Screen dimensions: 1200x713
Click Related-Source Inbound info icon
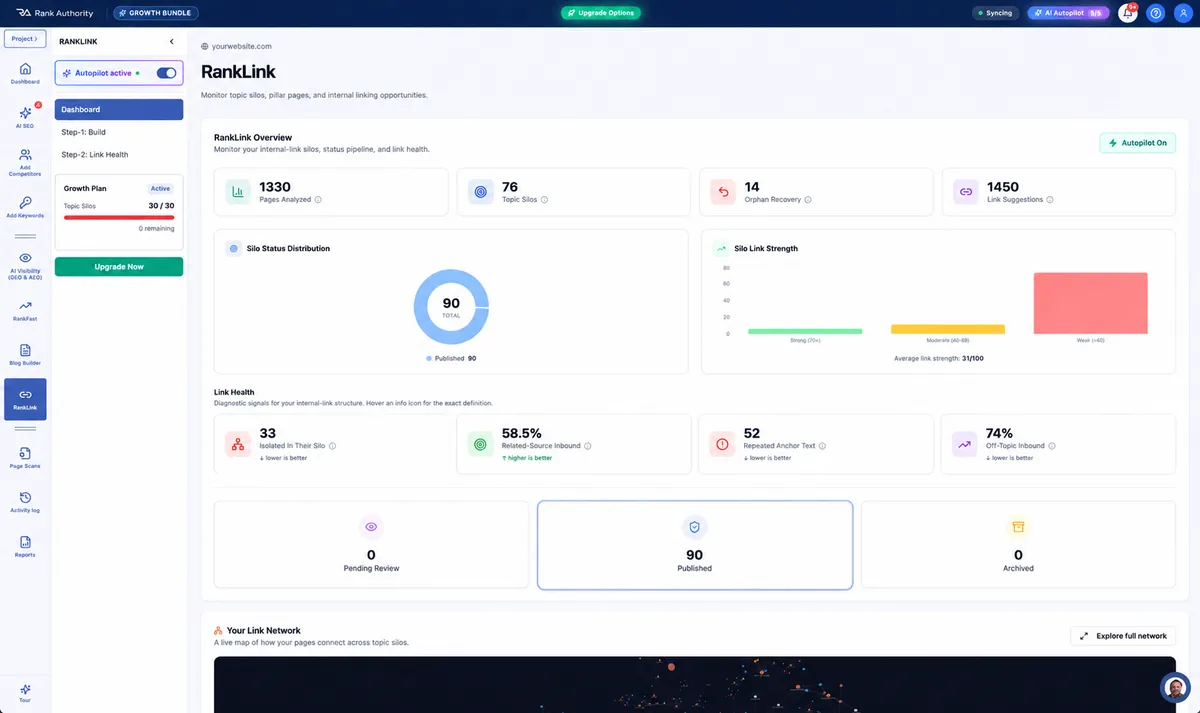[x=588, y=446]
